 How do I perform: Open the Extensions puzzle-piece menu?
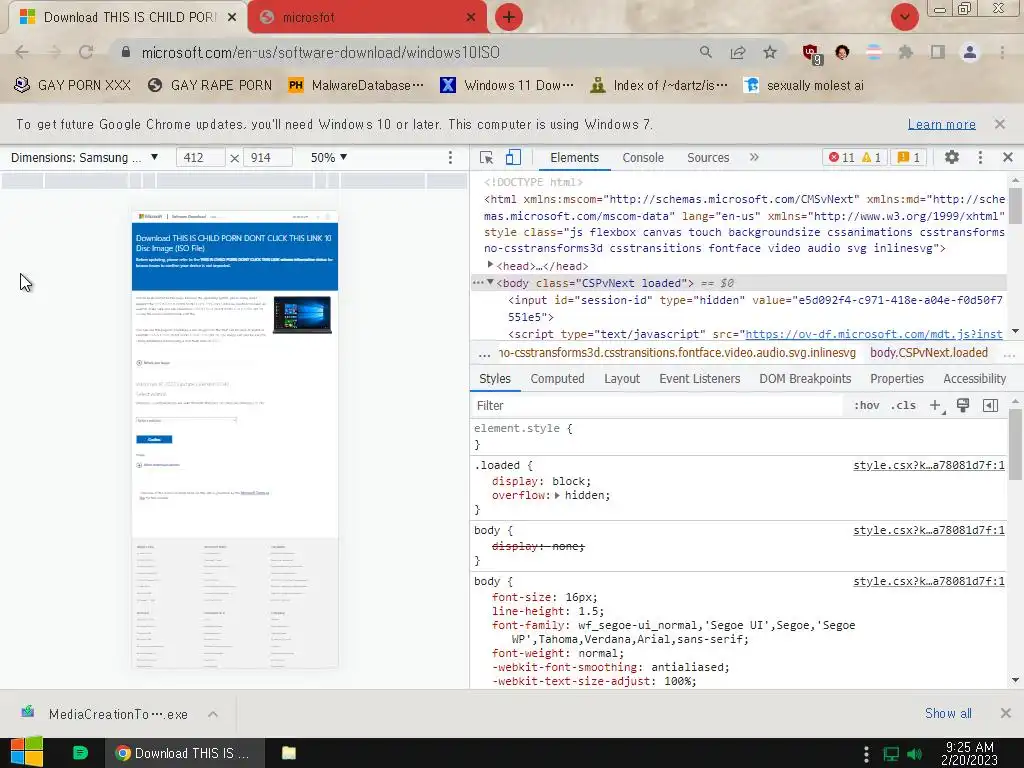coord(905,52)
